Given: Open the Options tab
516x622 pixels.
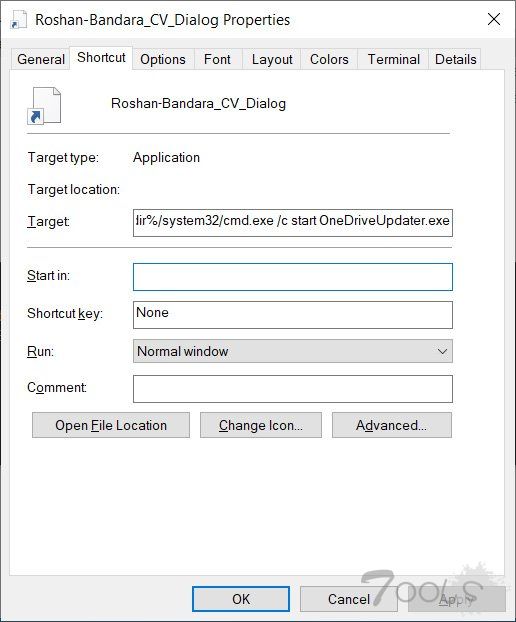Looking at the screenshot, I should [163, 60].
